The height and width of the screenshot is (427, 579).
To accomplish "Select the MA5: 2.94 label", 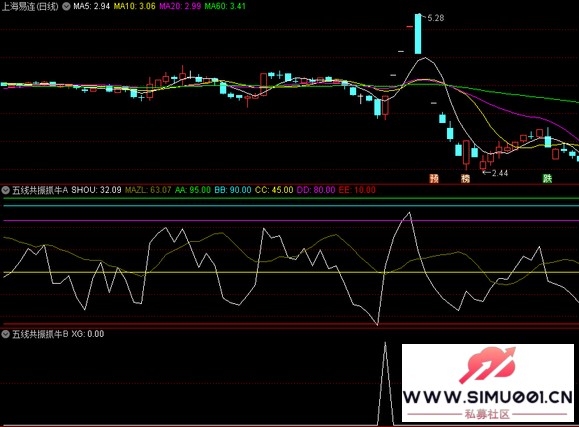I will [x=91, y=6].
